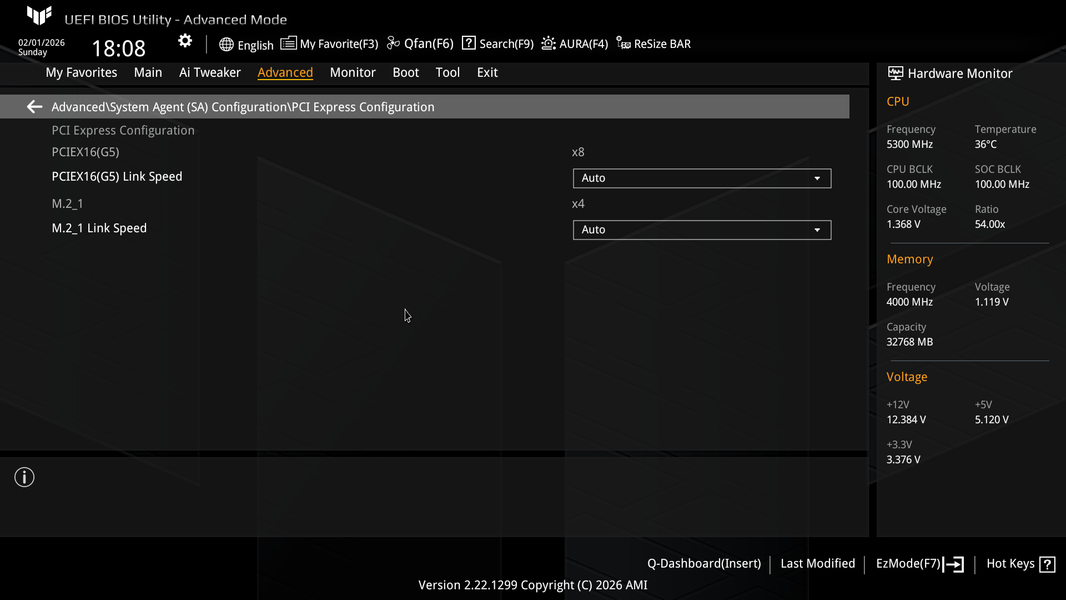
Task: Click the Memory section heading
Action: [x=909, y=259]
